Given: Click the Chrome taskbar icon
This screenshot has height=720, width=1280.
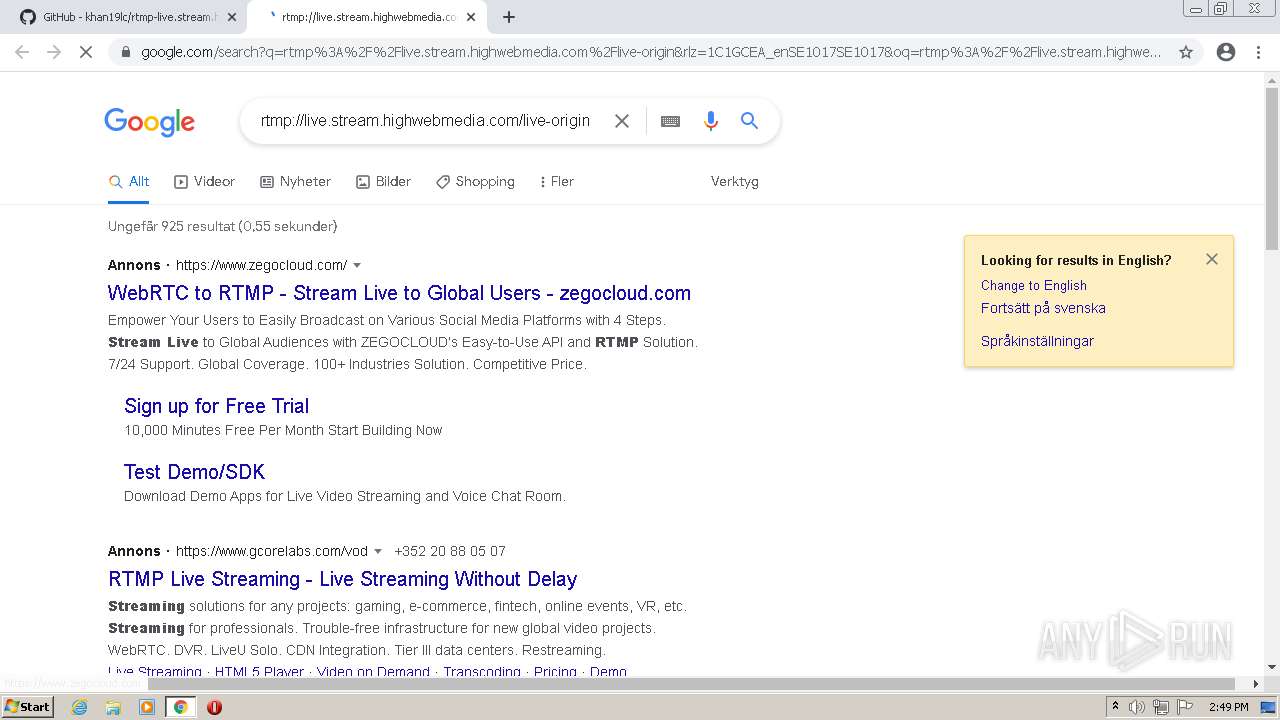Looking at the screenshot, I should coord(180,707).
